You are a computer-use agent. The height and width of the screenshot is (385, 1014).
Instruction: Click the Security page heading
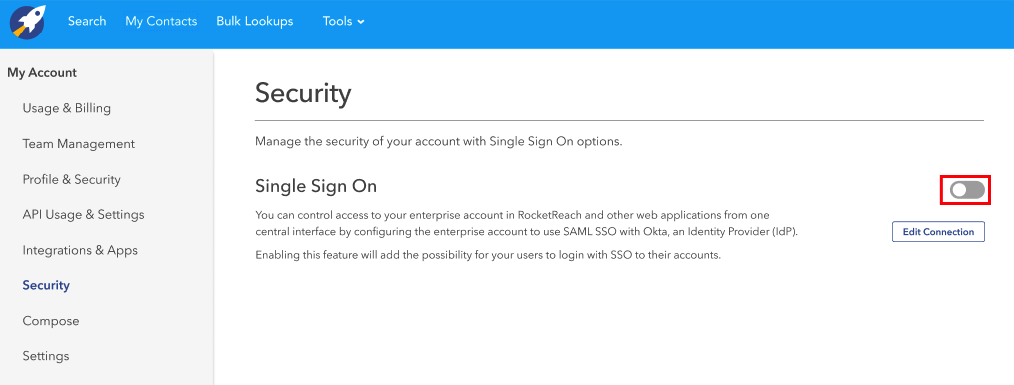[x=303, y=93]
